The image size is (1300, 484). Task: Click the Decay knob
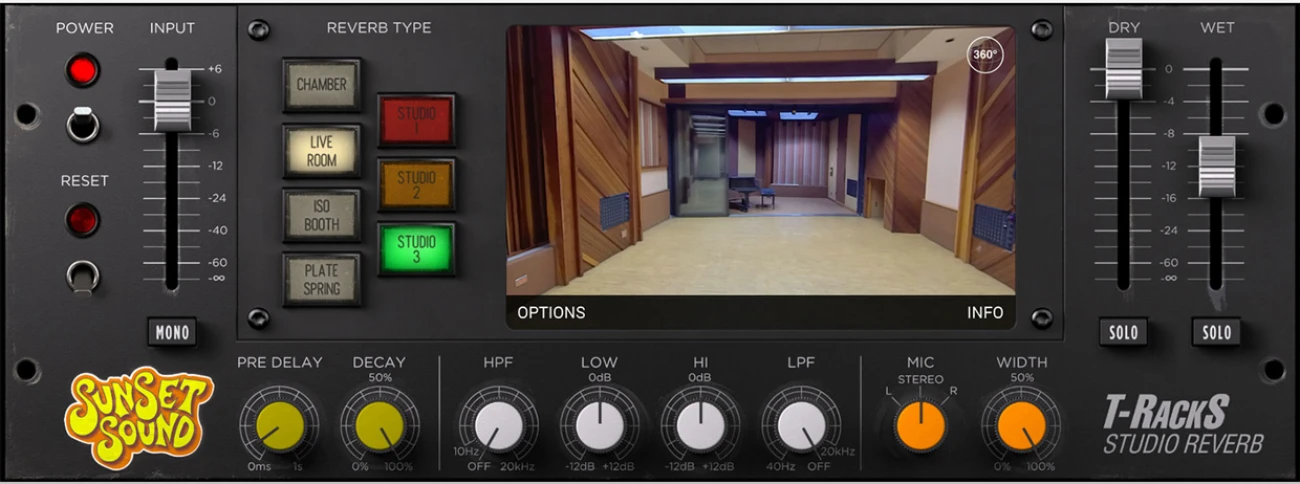point(379,427)
